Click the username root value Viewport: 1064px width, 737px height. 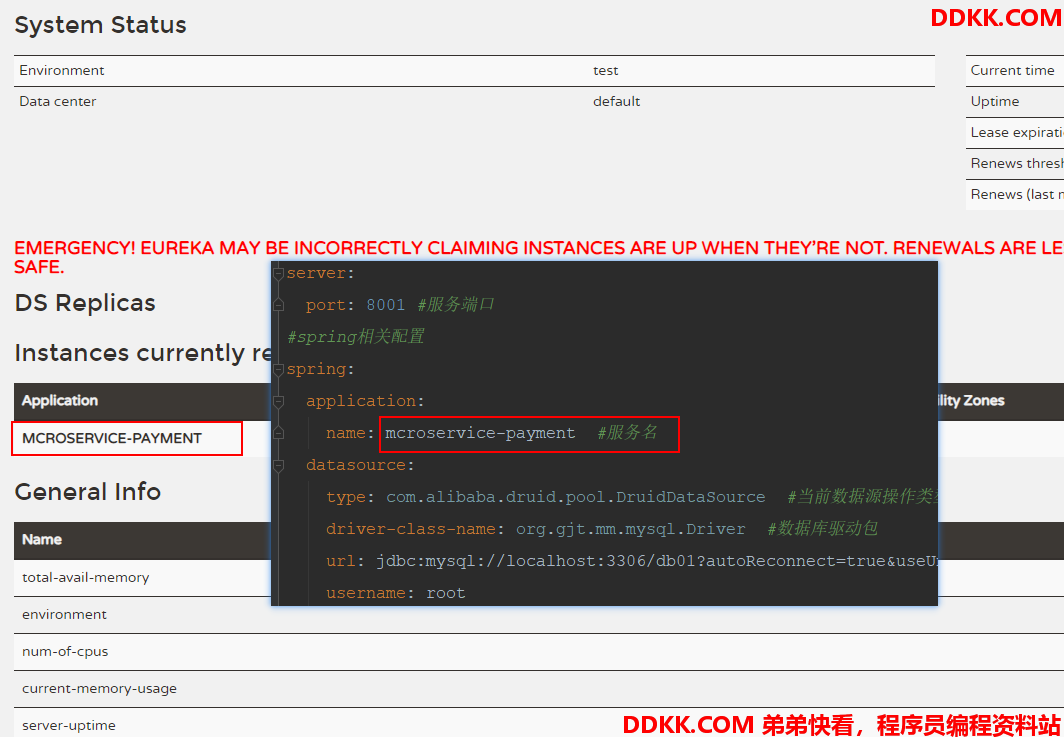pyautogui.click(x=446, y=593)
